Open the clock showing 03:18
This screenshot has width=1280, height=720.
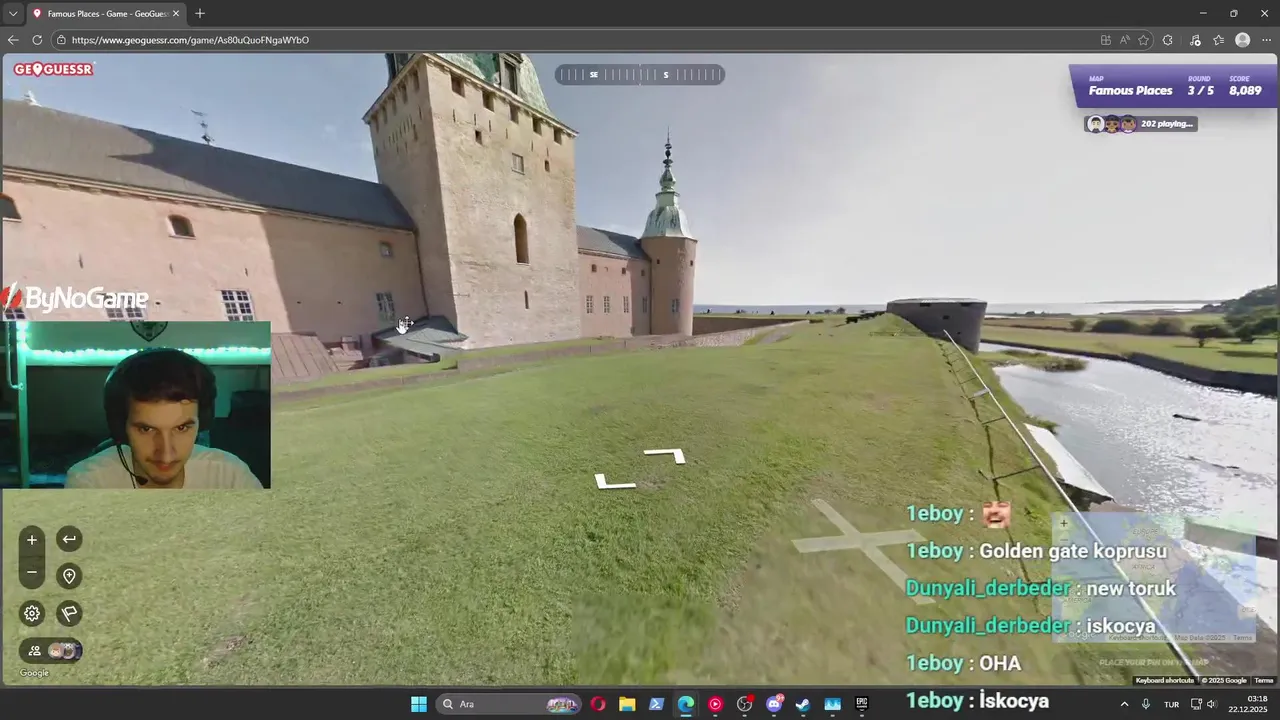point(1247,704)
